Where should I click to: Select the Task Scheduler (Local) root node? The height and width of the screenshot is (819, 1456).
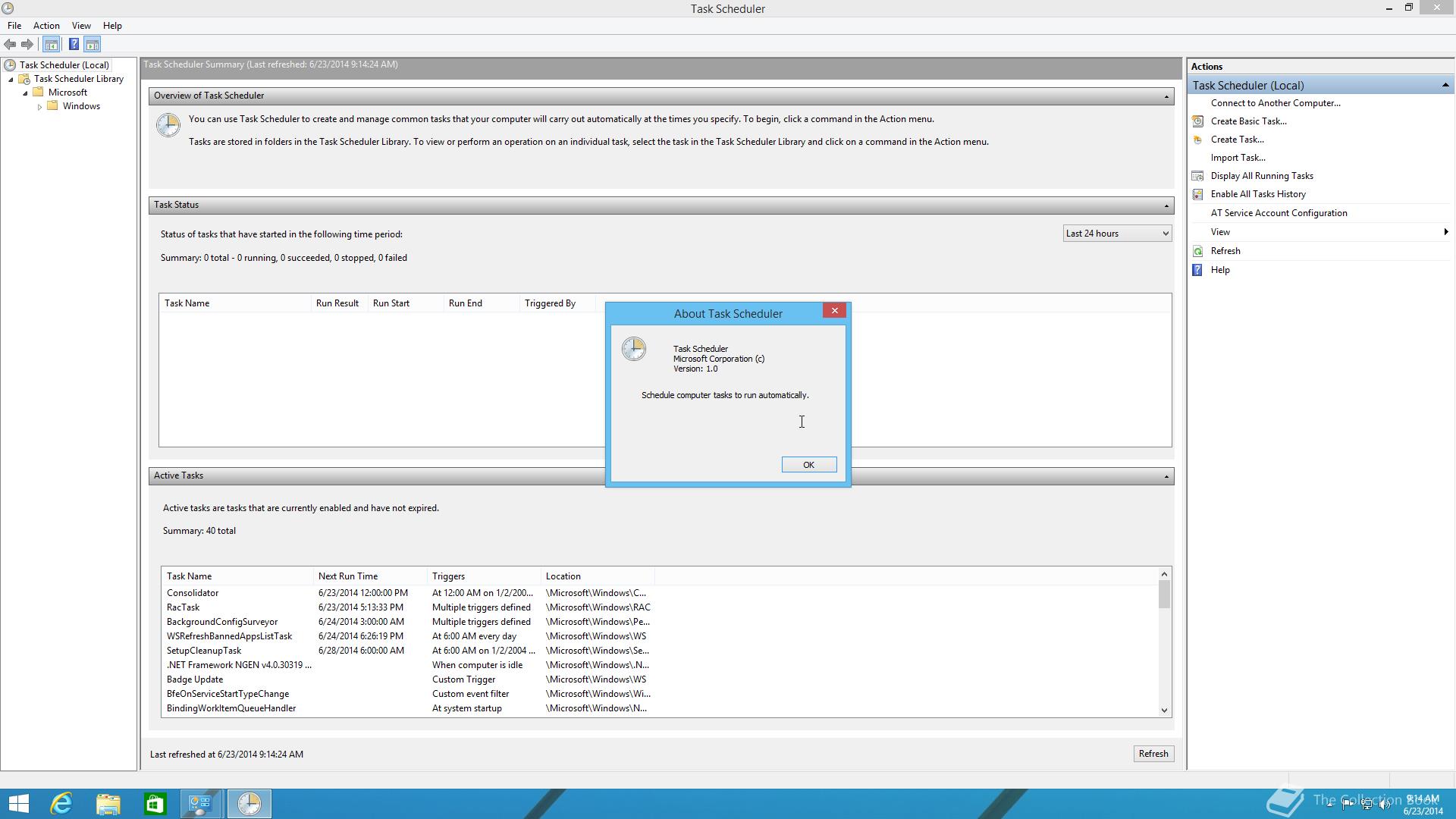64,65
